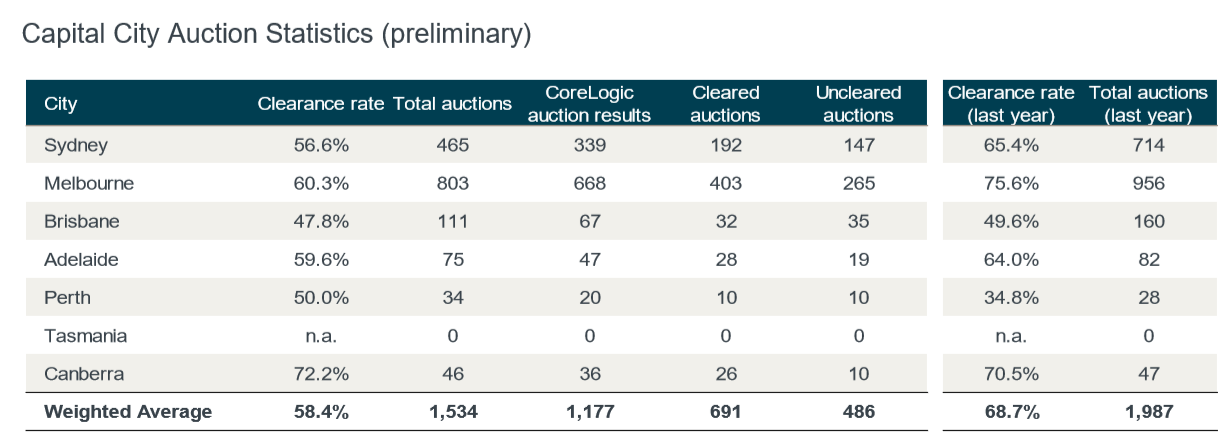Click the Clearance rate column header

point(320,104)
